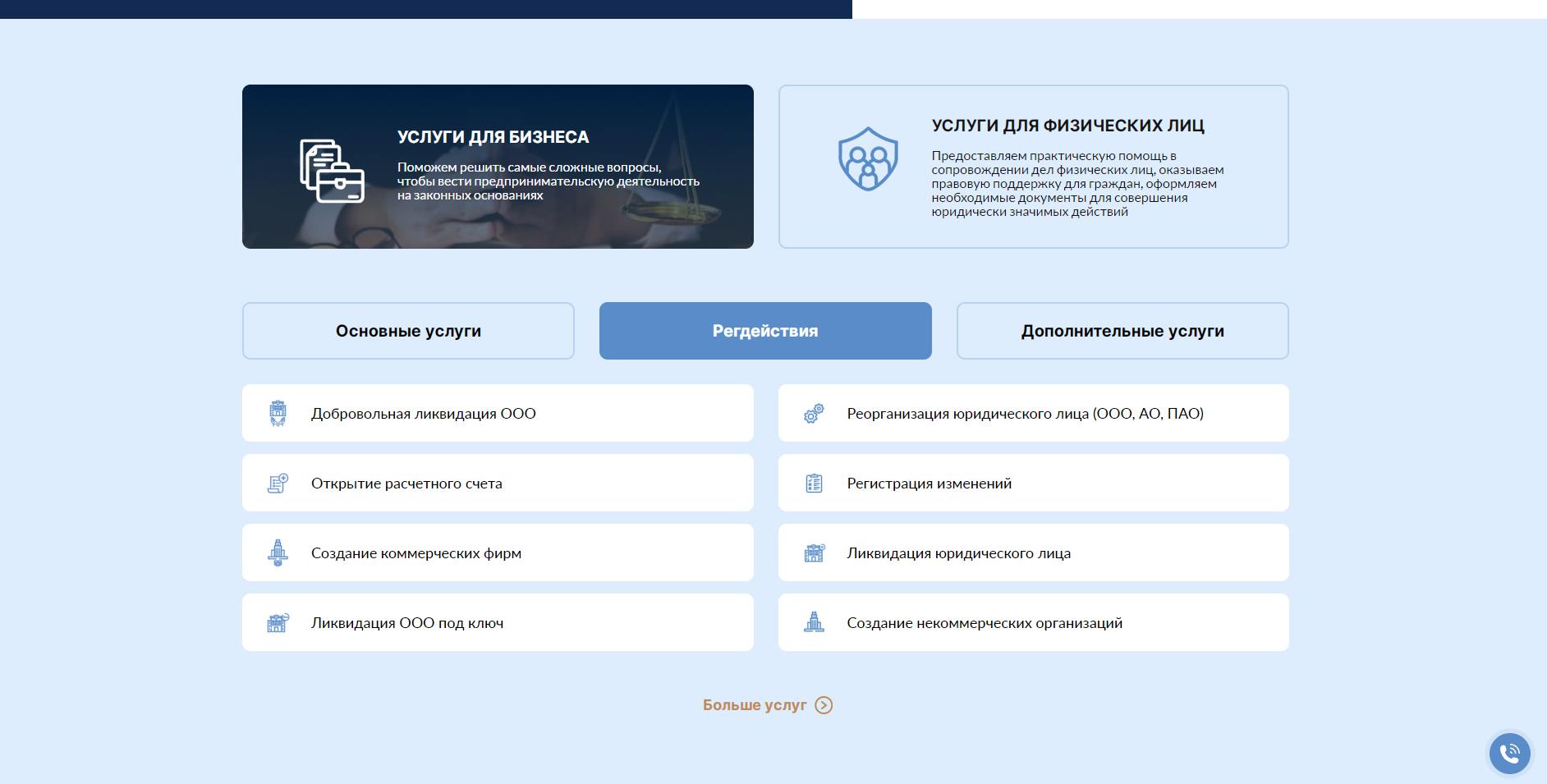Click the shield with people icon

click(x=868, y=158)
